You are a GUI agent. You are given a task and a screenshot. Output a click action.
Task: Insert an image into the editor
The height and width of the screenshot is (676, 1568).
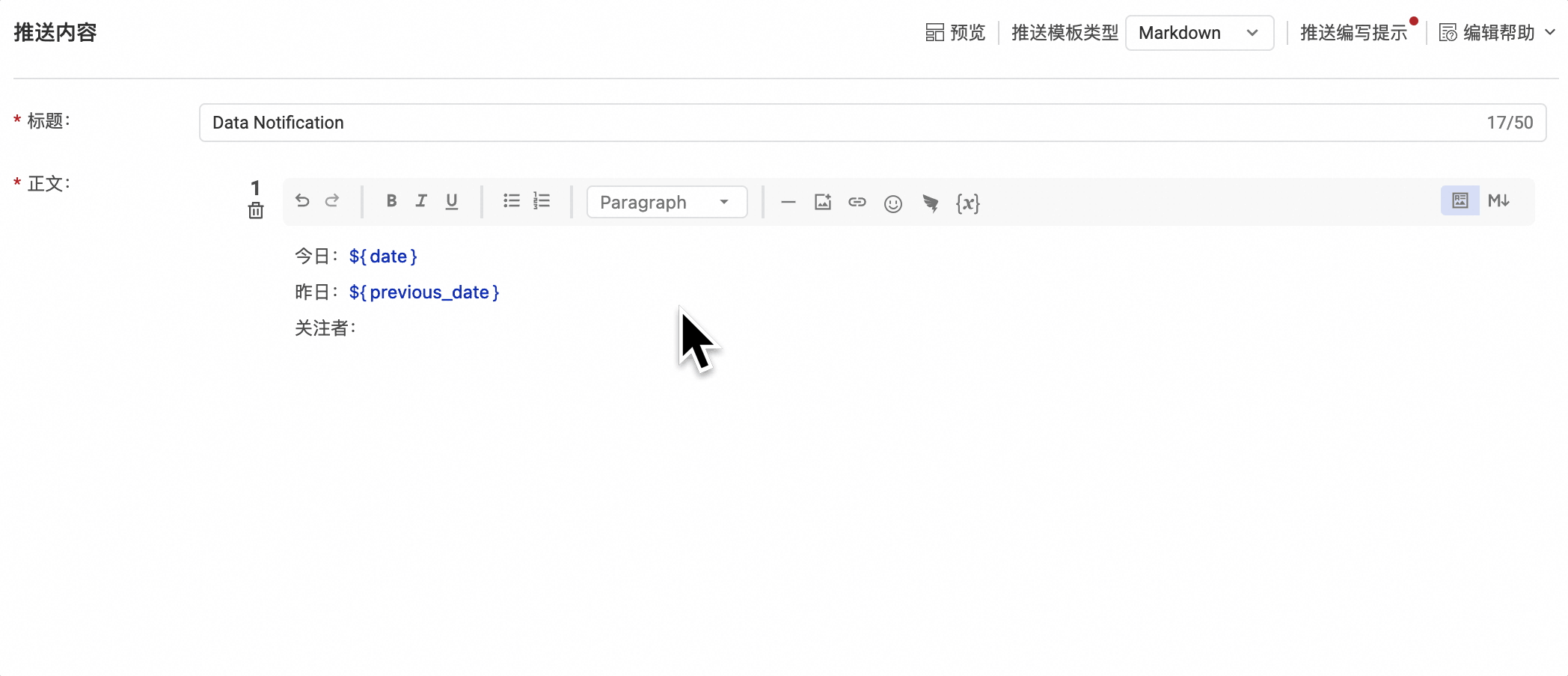pyautogui.click(x=823, y=202)
